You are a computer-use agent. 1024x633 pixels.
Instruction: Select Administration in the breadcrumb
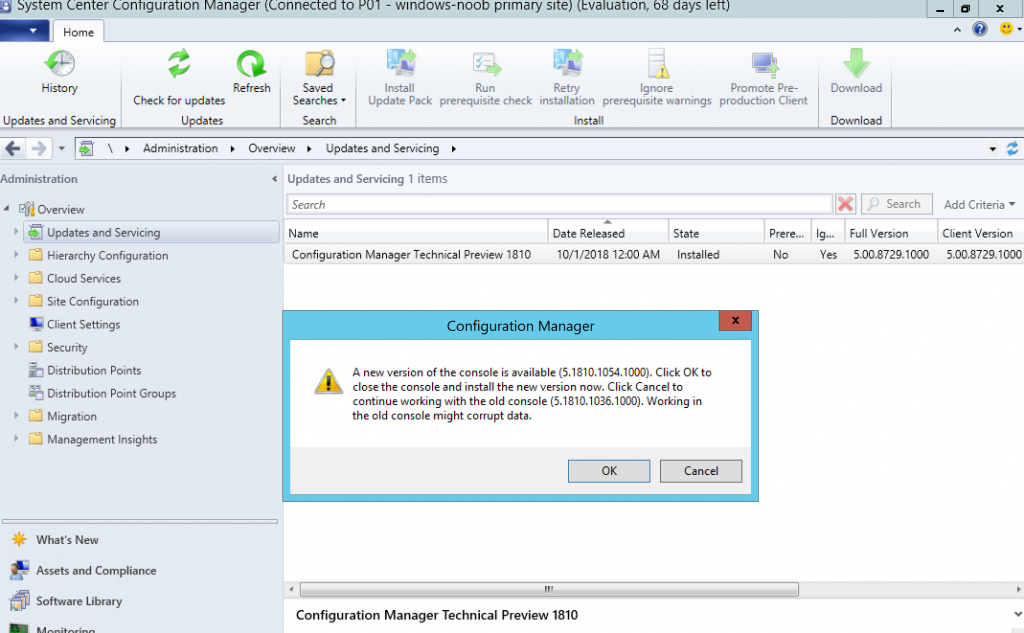click(x=180, y=148)
